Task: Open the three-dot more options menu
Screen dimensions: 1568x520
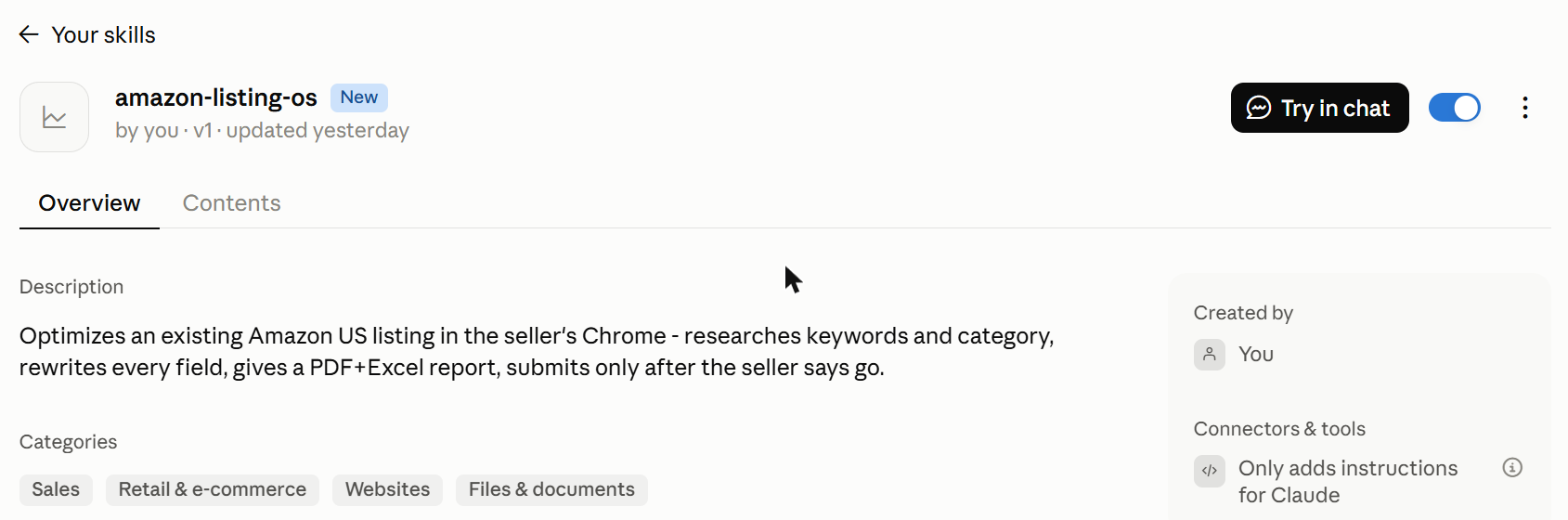Action: [x=1525, y=108]
